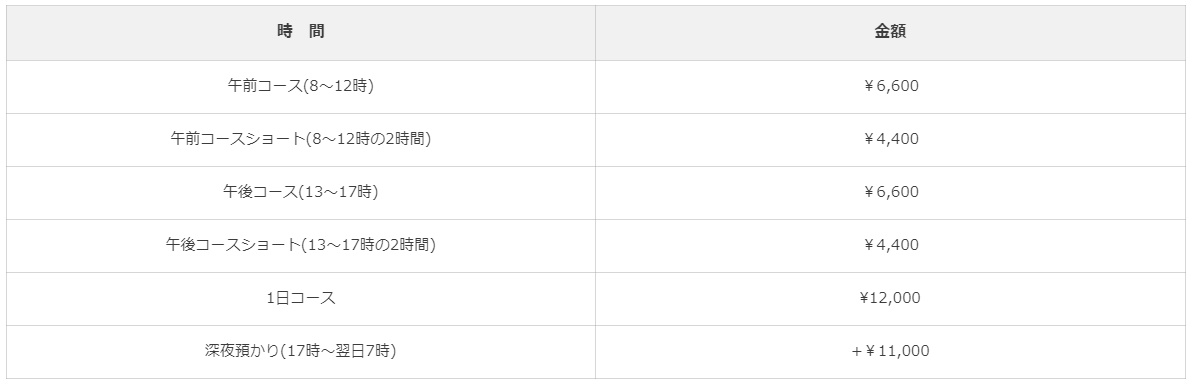Viewport: 1192px width, 388px height.
Task: Select the 午前コース(8～12時) cell
Action: click(x=301, y=87)
